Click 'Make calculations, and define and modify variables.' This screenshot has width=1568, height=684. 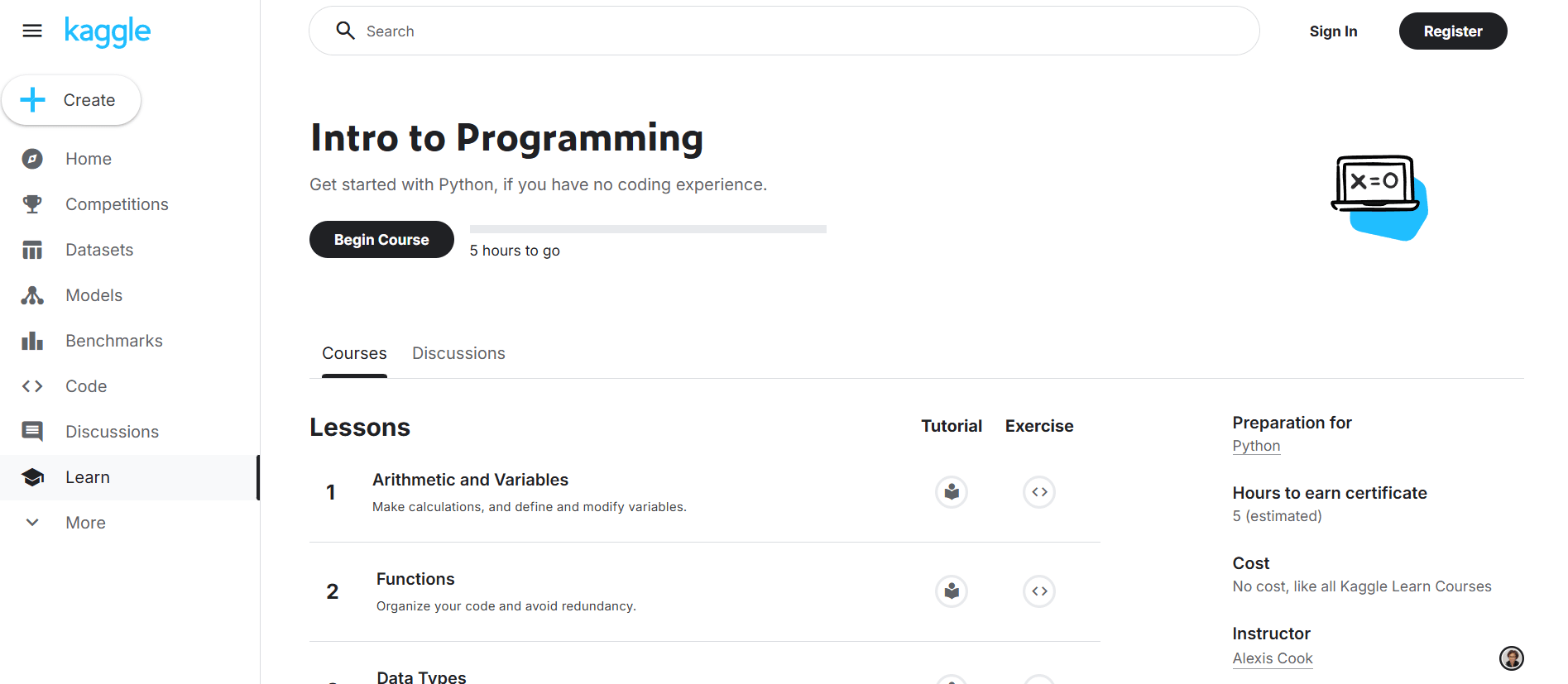click(530, 507)
